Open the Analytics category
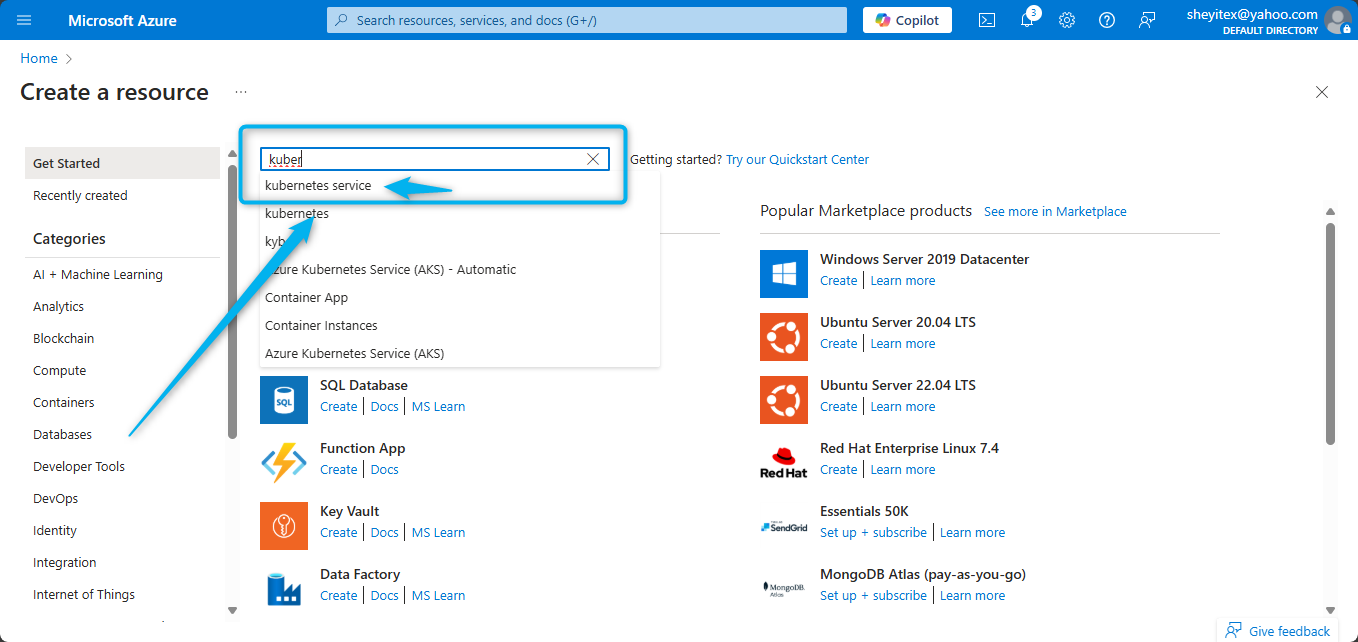Screen dimensions: 1358x642 pyautogui.click(x=58, y=306)
